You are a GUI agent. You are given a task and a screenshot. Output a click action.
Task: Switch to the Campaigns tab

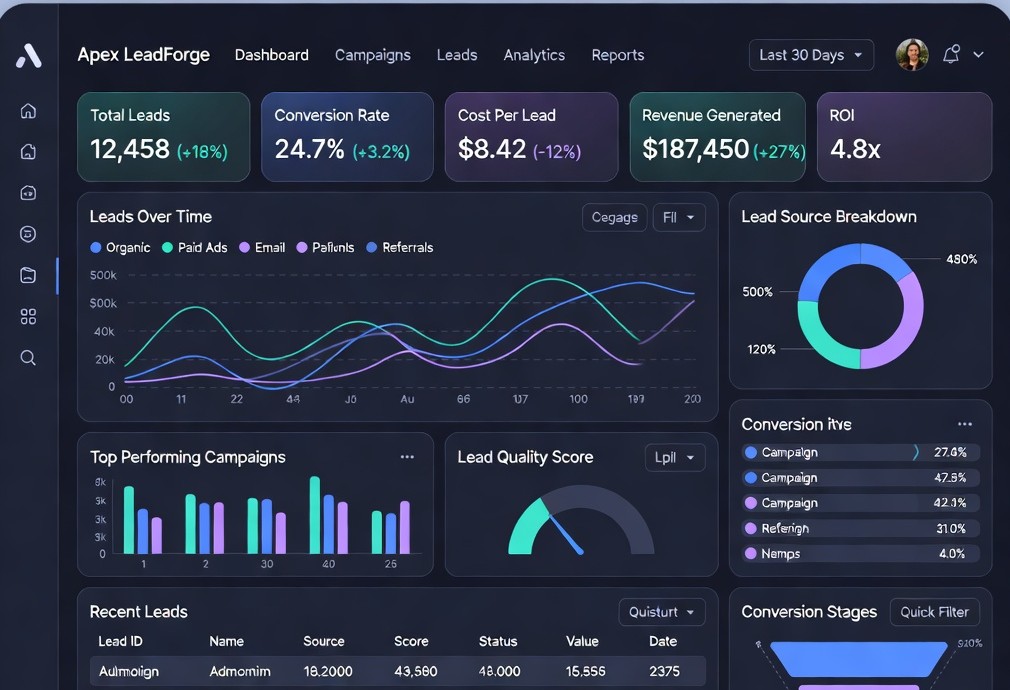point(372,55)
